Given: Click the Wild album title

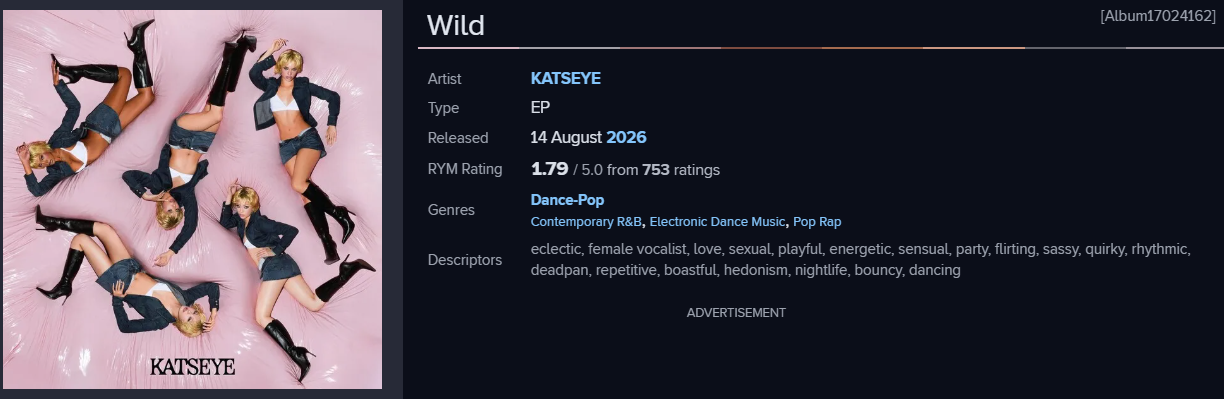Looking at the screenshot, I should 456,25.
